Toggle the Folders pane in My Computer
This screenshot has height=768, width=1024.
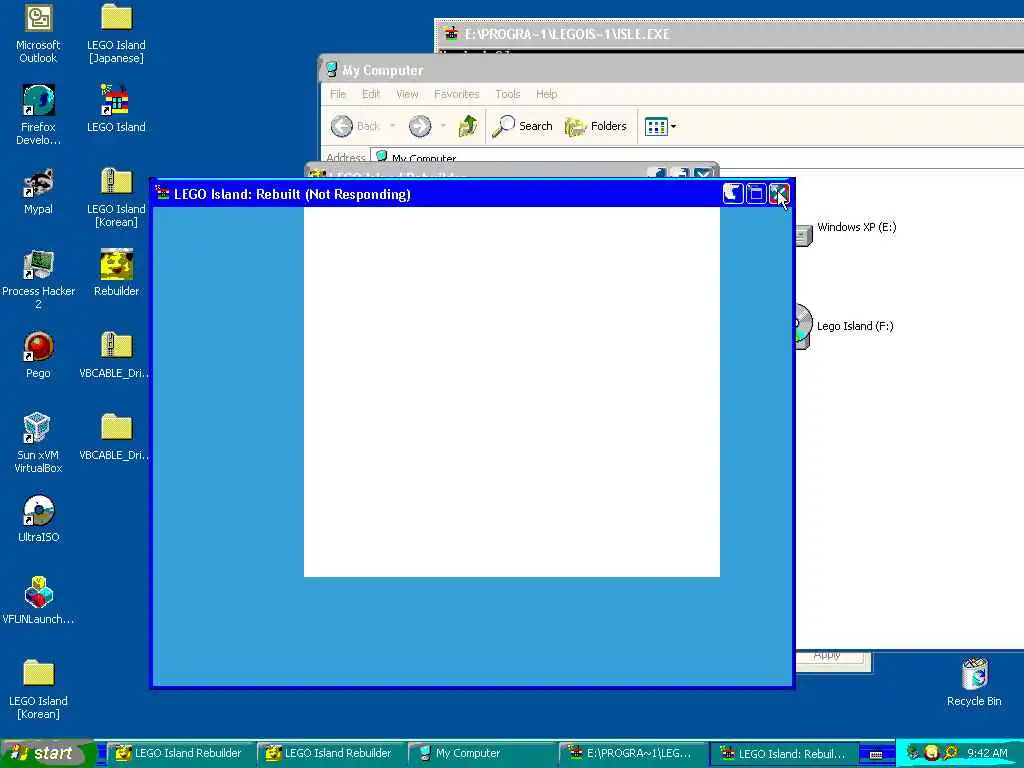click(x=596, y=126)
